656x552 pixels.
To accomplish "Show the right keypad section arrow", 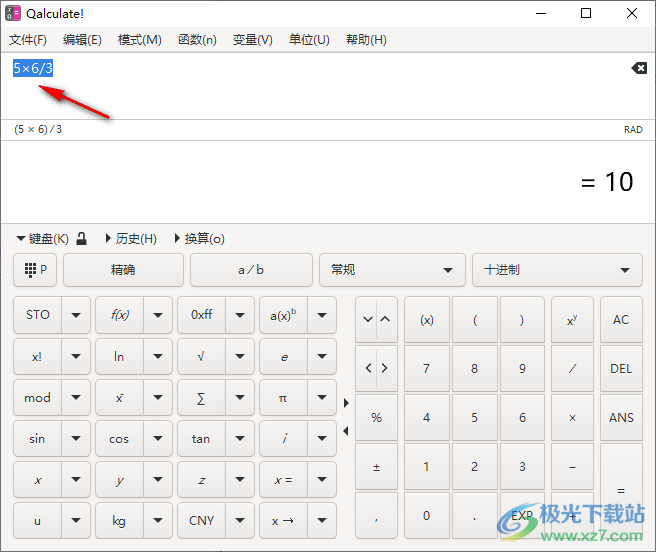I will [346, 403].
